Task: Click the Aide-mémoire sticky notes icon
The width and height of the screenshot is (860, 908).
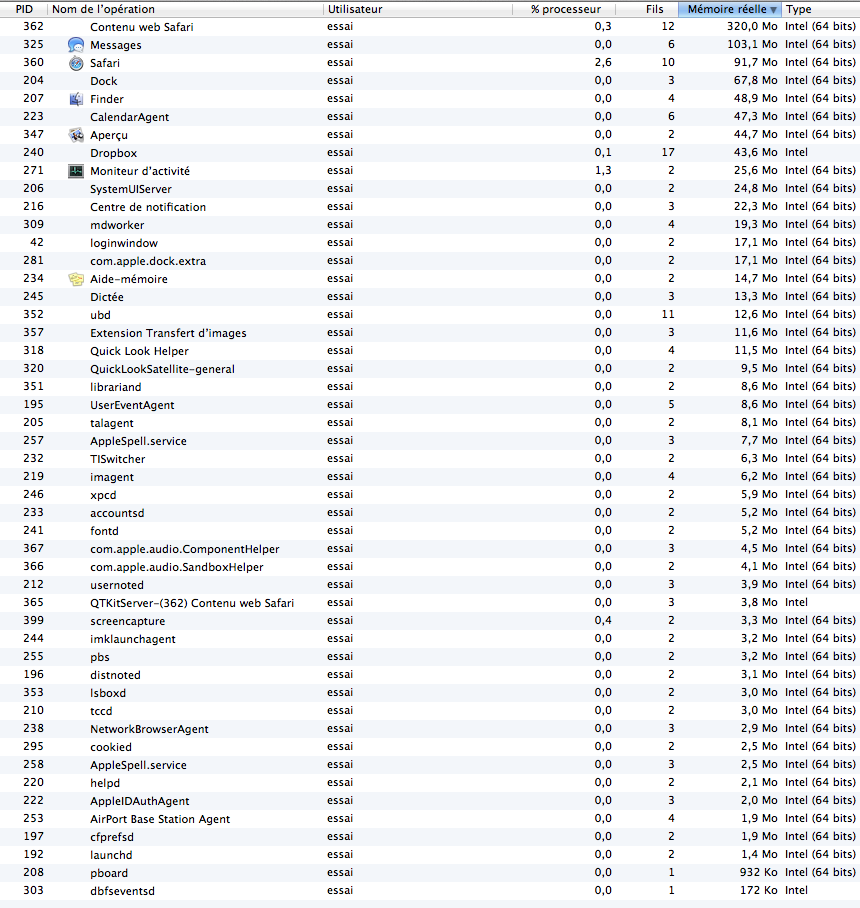Action: click(x=76, y=279)
